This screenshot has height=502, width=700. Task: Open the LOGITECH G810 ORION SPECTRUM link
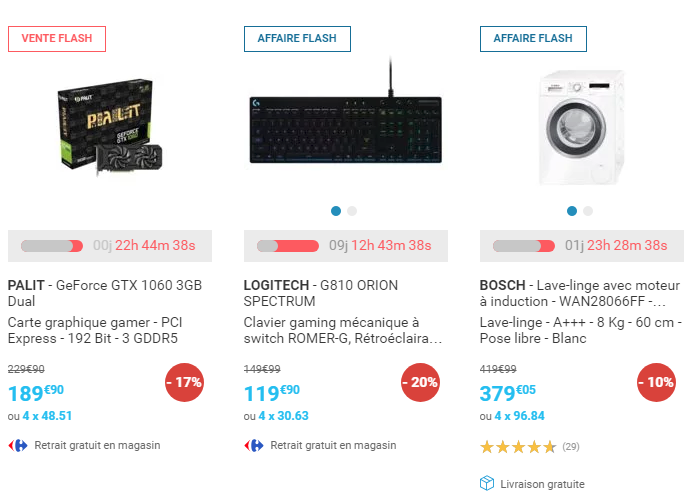click(x=320, y=293)
